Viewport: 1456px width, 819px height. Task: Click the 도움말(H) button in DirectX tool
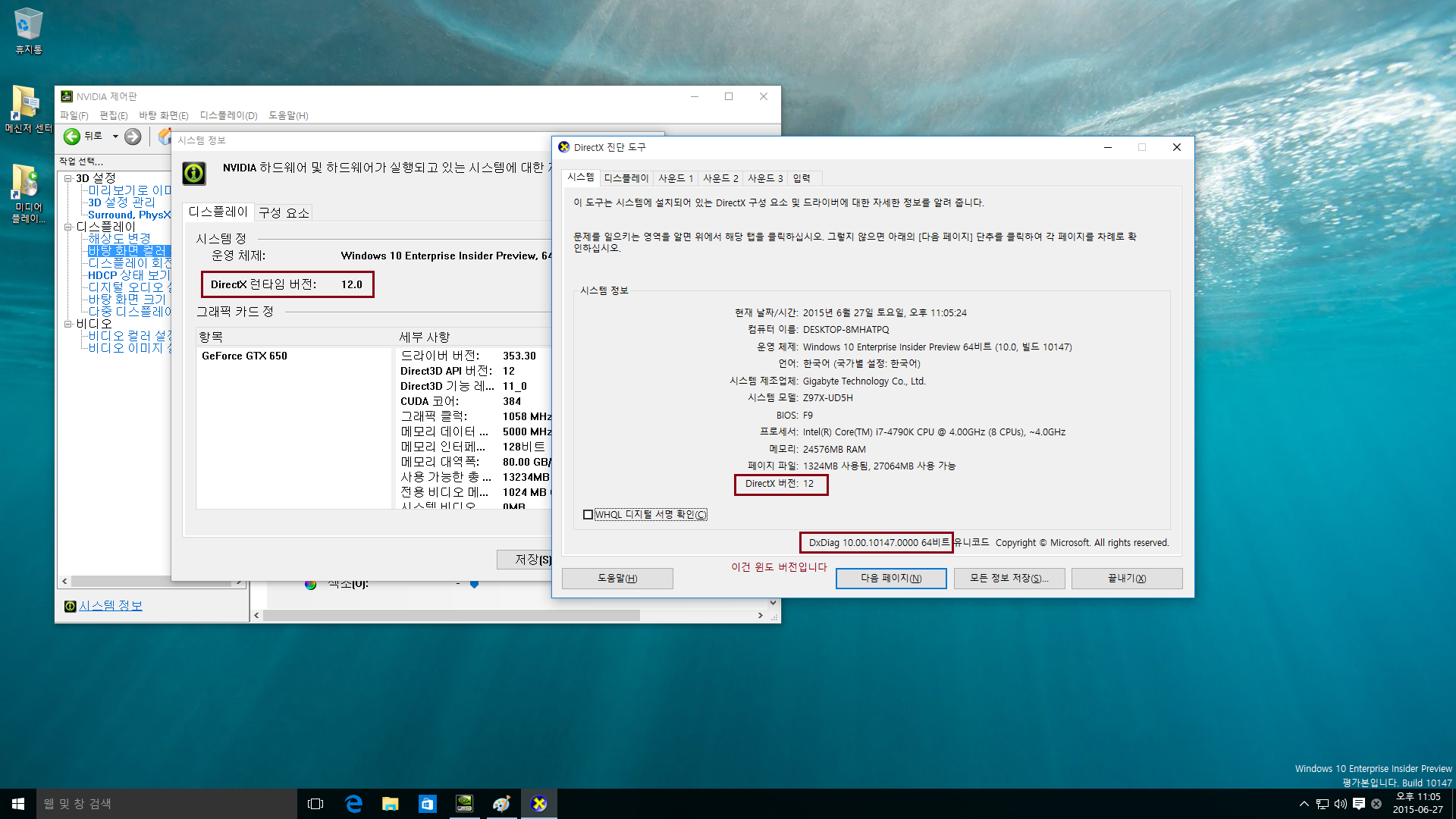click(x=617, y=579)
